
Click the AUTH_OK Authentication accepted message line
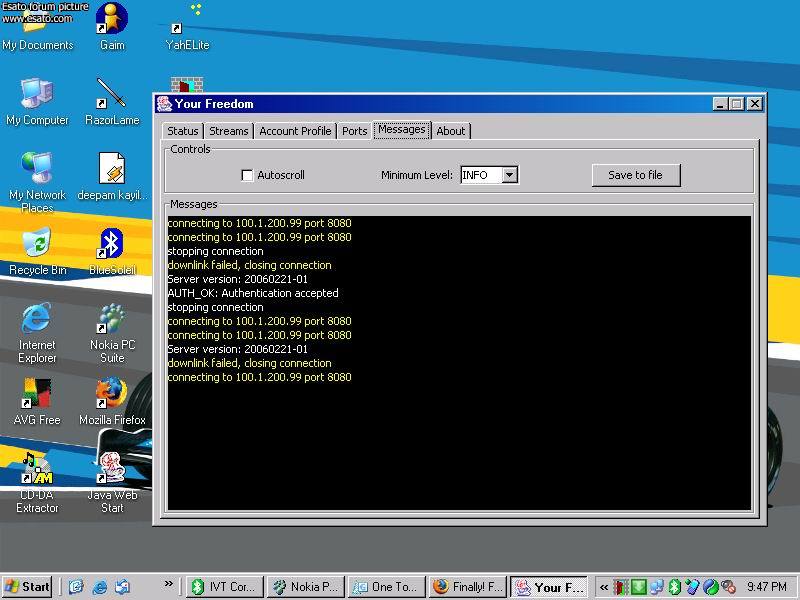click(x=253, y=293)
